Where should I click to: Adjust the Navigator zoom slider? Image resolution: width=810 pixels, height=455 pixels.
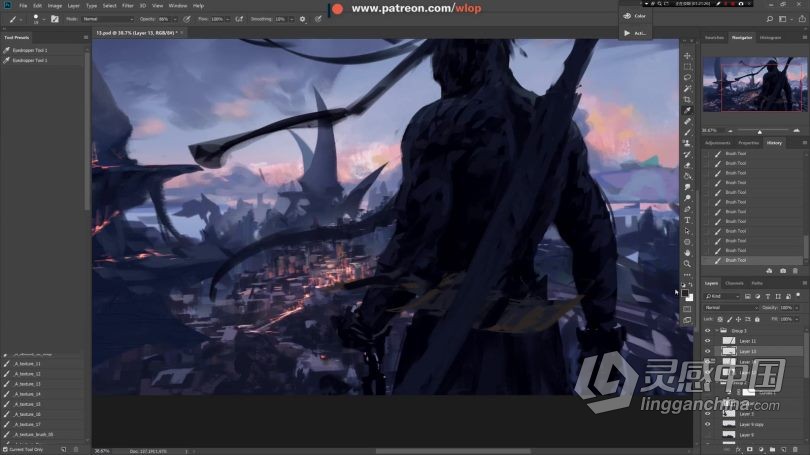click(x=759, y=131)
